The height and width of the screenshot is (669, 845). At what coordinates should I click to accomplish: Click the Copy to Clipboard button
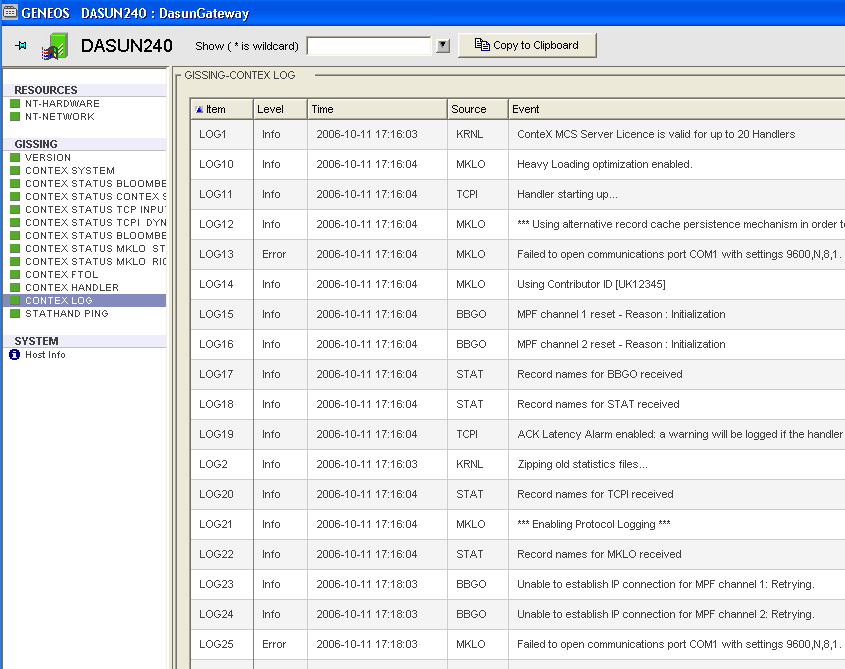(526, 45)
